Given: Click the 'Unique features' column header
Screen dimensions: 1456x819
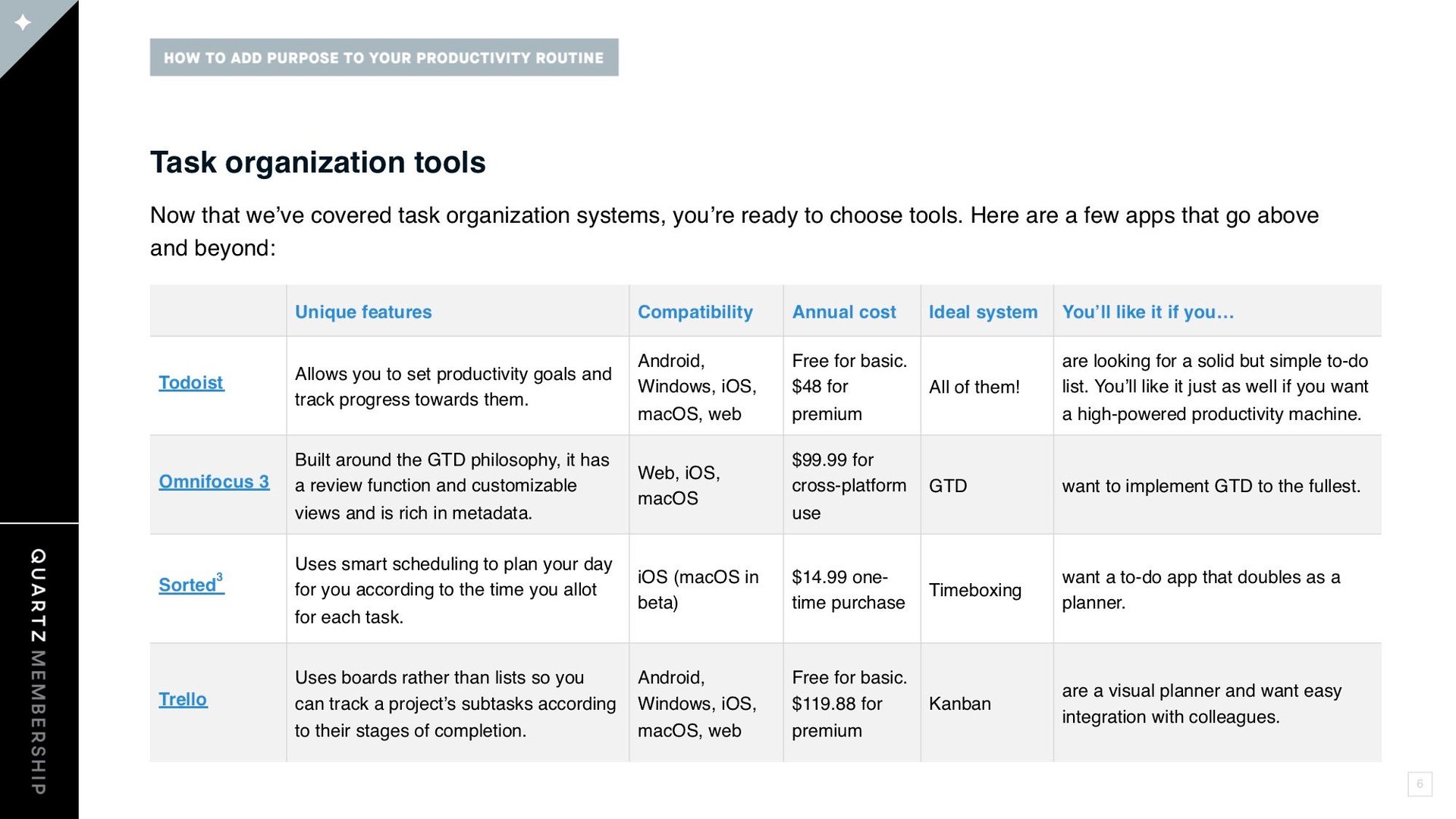Looking at the screenshot, I should (x=363, y=312).
